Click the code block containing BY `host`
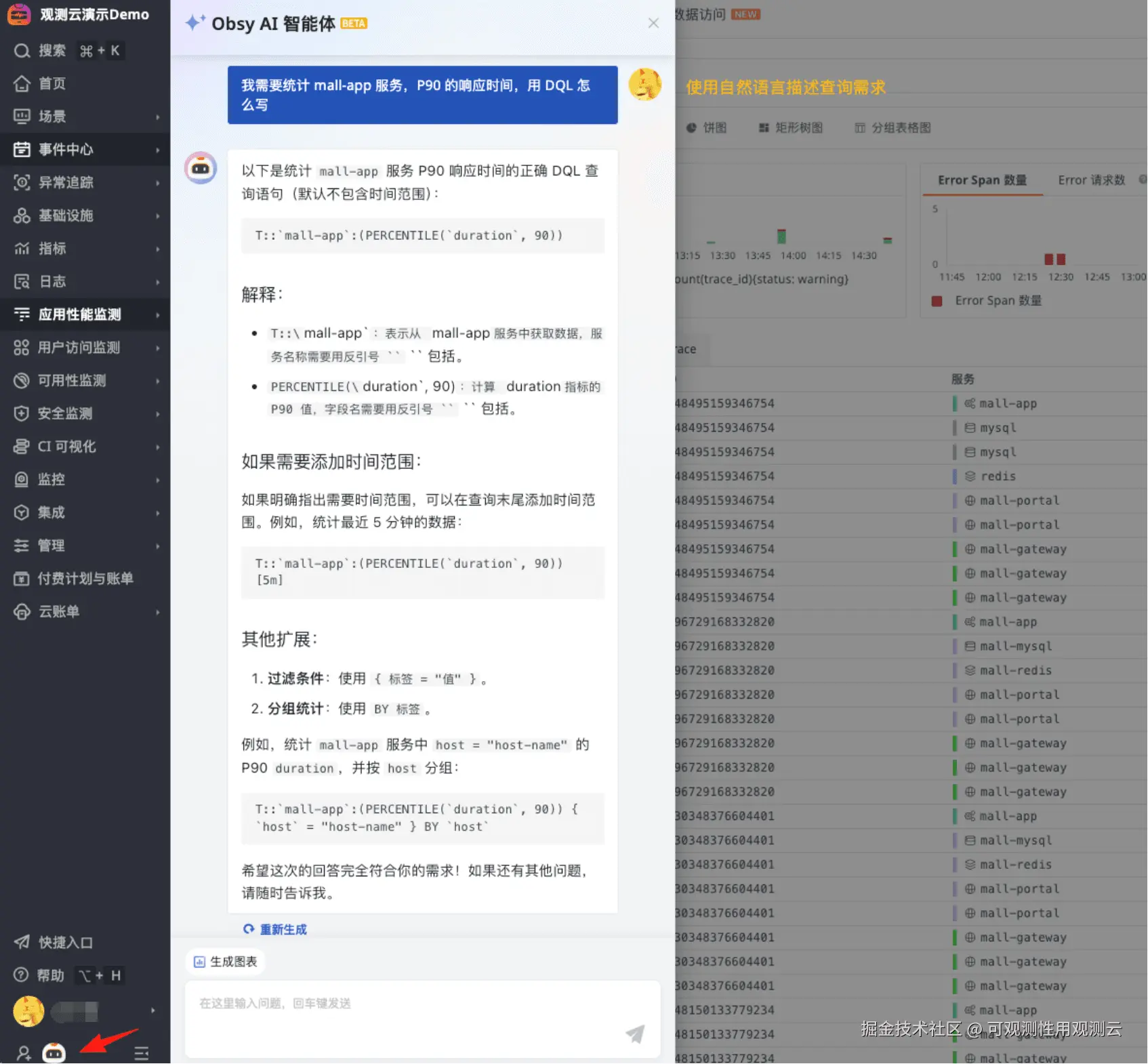The height and width of the screenshot is (1064, 1148). click(x=422, y=819)
